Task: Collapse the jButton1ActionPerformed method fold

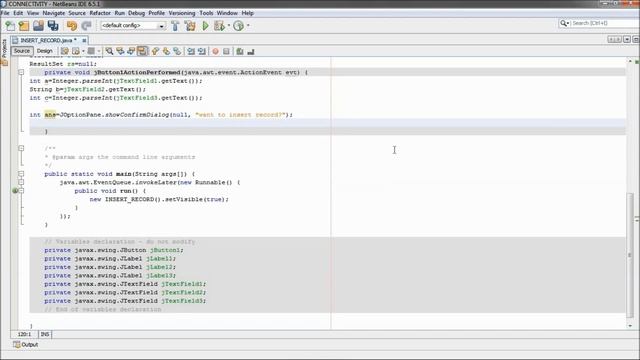Action: pos(21,72)
